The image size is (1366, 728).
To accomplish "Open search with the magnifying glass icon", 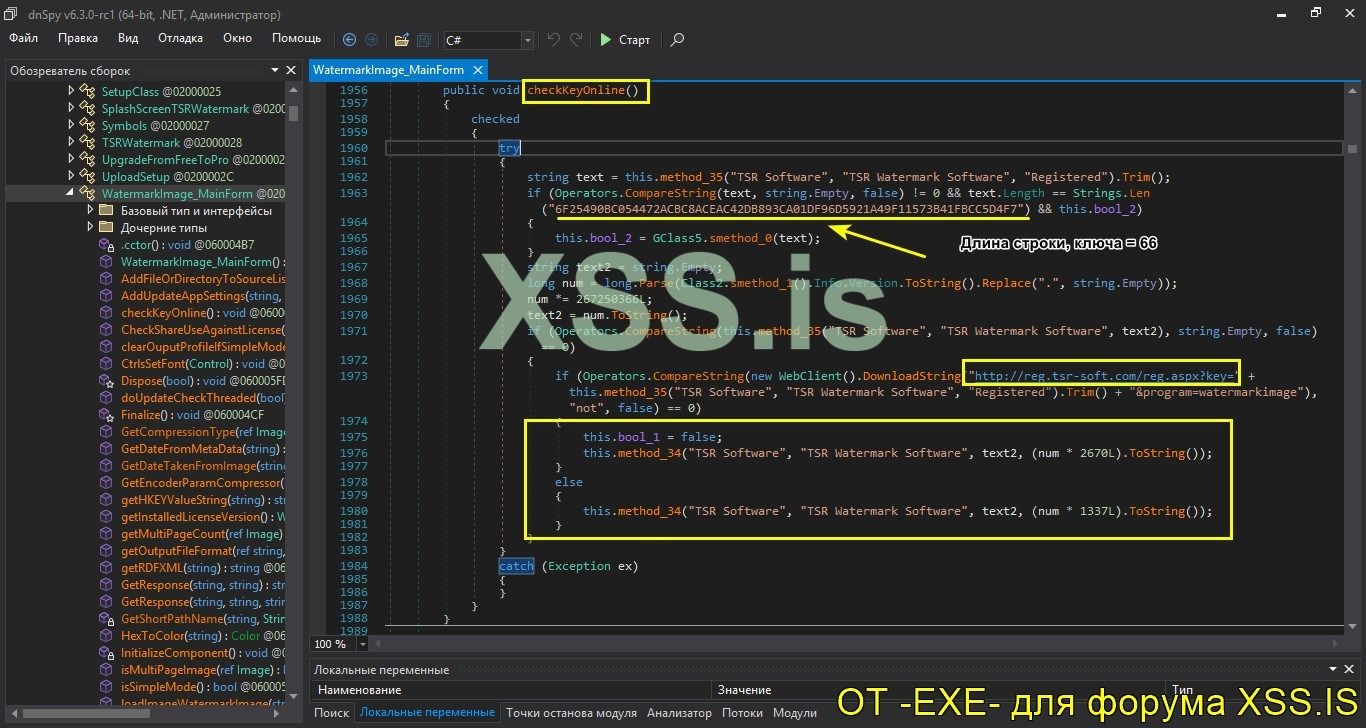I will point(677,40).
